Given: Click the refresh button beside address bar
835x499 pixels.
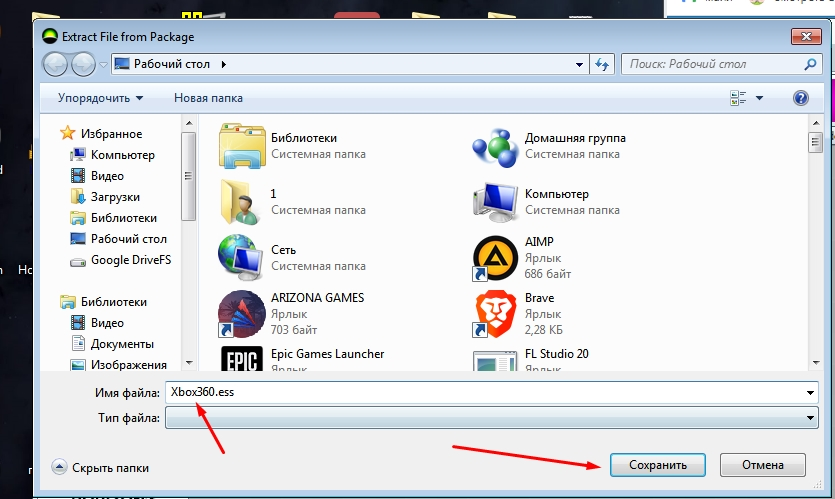Looking at the screenshot, I should tap(602, 64).
